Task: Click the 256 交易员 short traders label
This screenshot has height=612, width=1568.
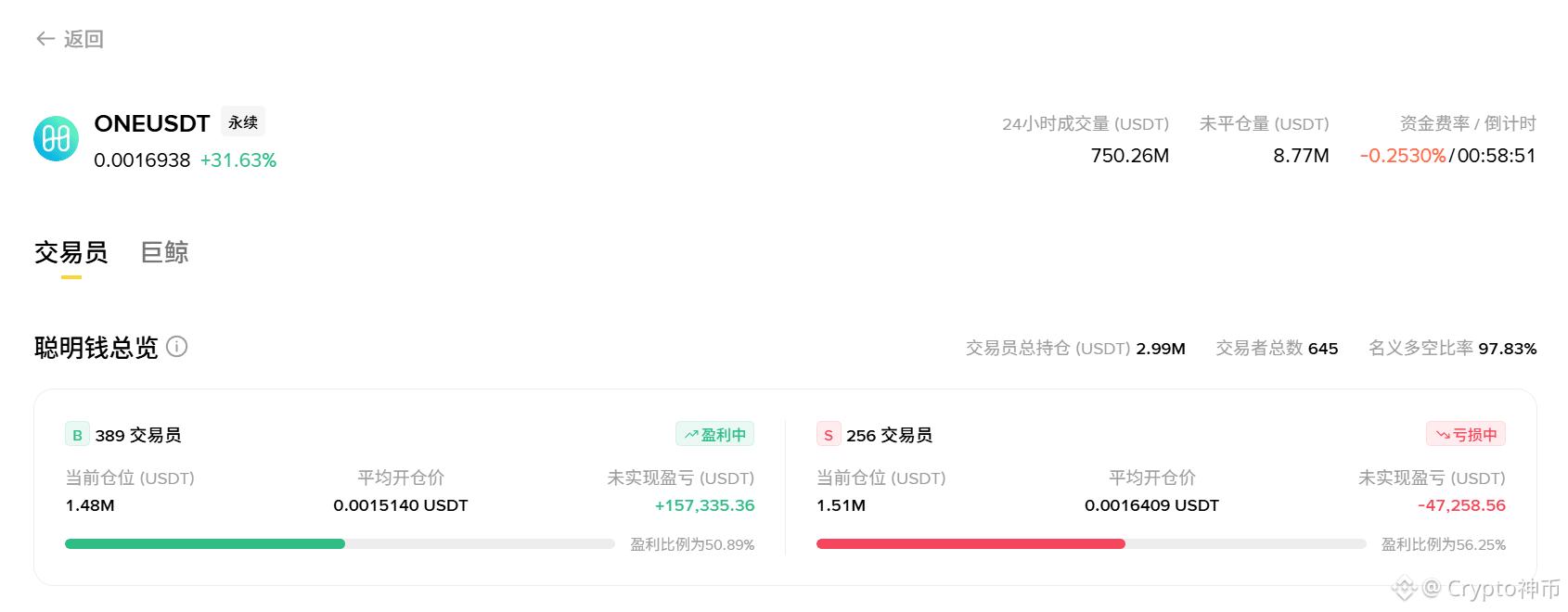Action: (x=889, y=435)
